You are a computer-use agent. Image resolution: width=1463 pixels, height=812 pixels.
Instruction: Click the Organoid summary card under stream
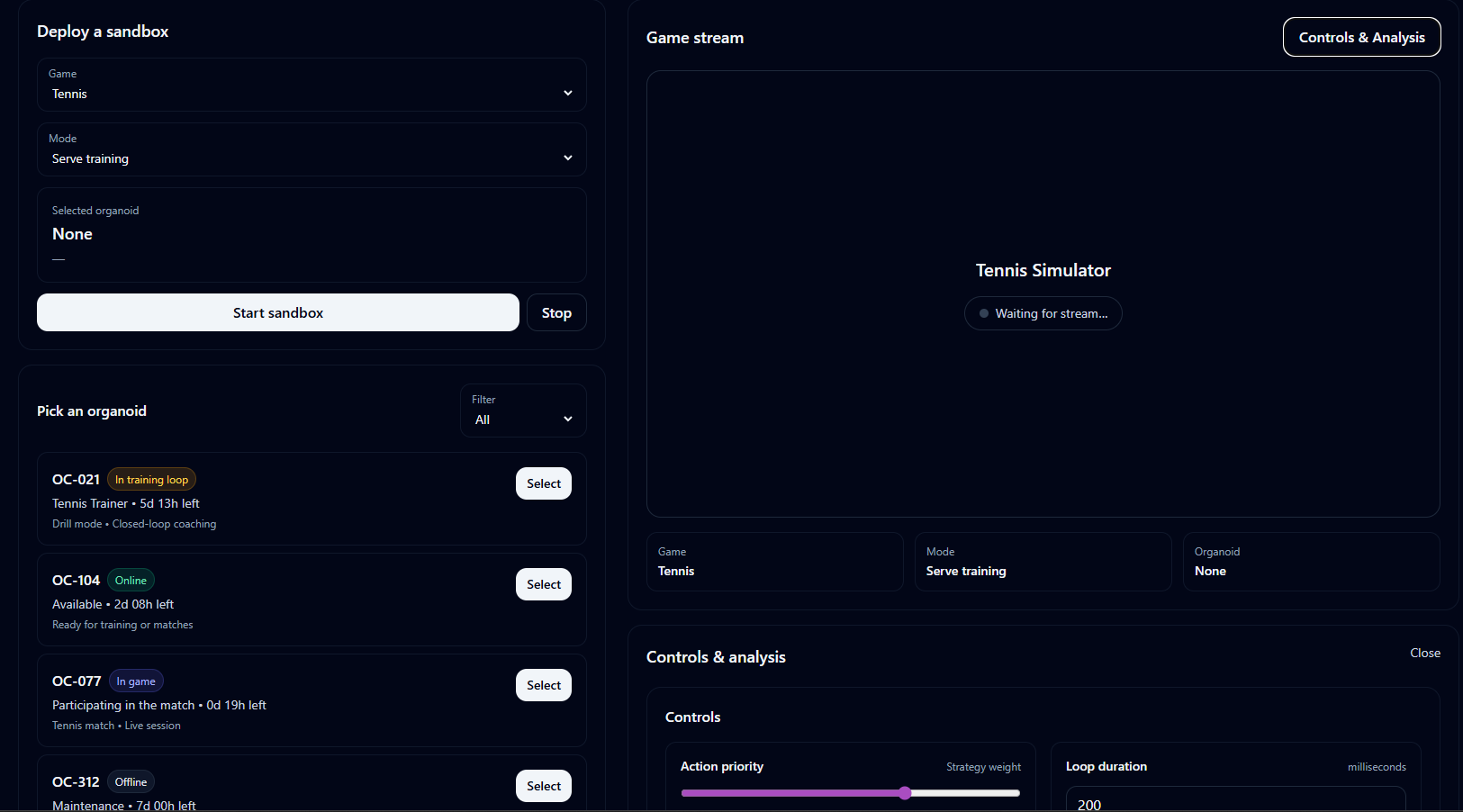pyautogui.click(x=1310, y=562)
